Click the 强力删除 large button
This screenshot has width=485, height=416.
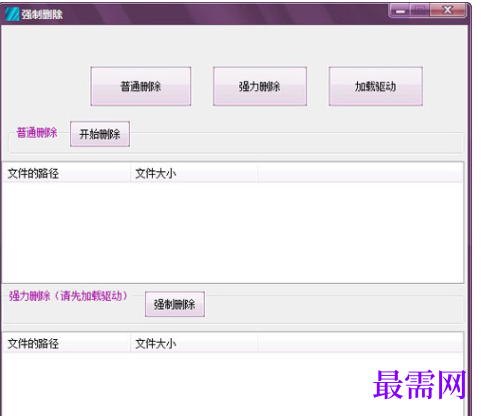260,86
